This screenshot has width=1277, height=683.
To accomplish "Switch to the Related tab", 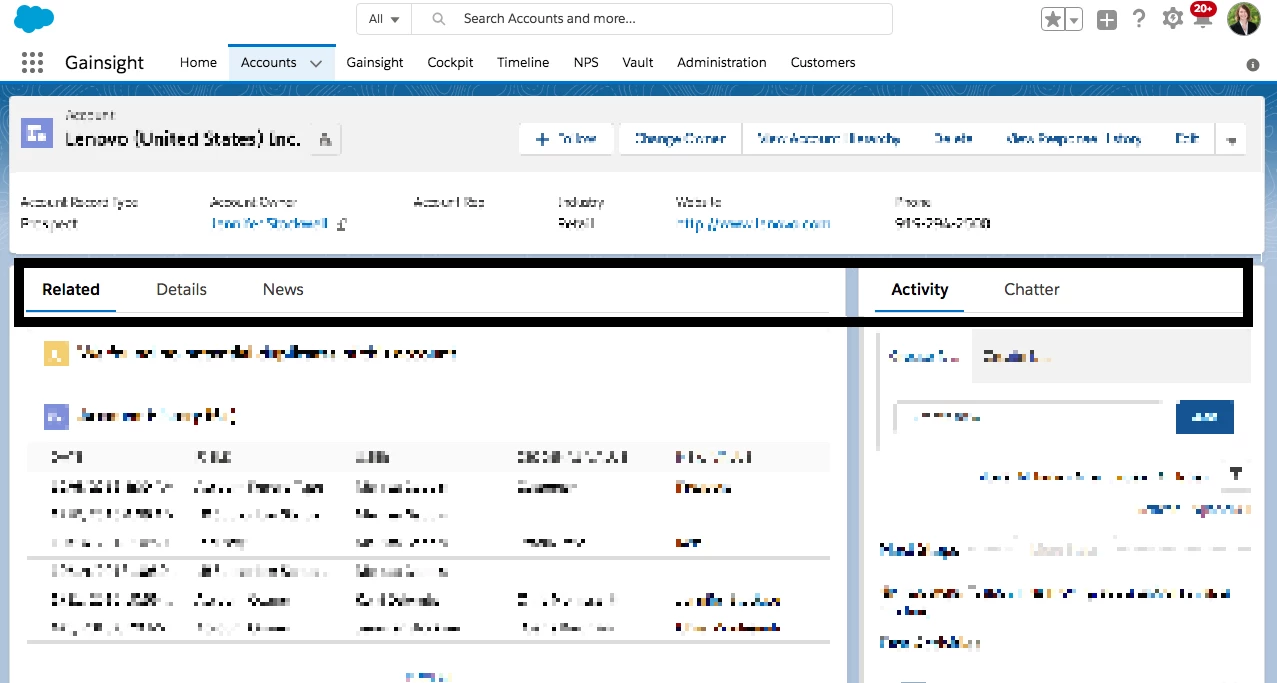I will [x=71, y=290].
